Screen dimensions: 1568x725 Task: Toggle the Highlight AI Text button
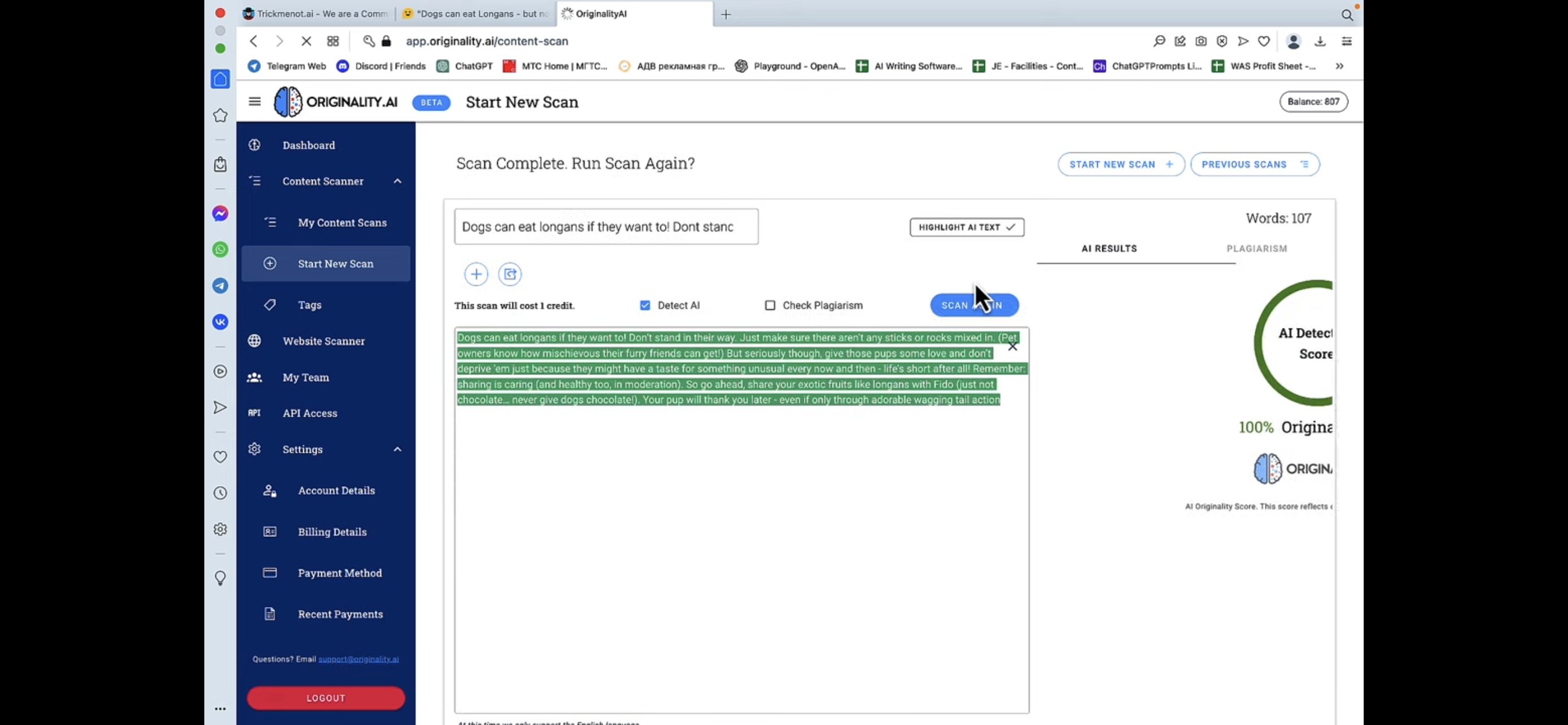tap(967, 227)
